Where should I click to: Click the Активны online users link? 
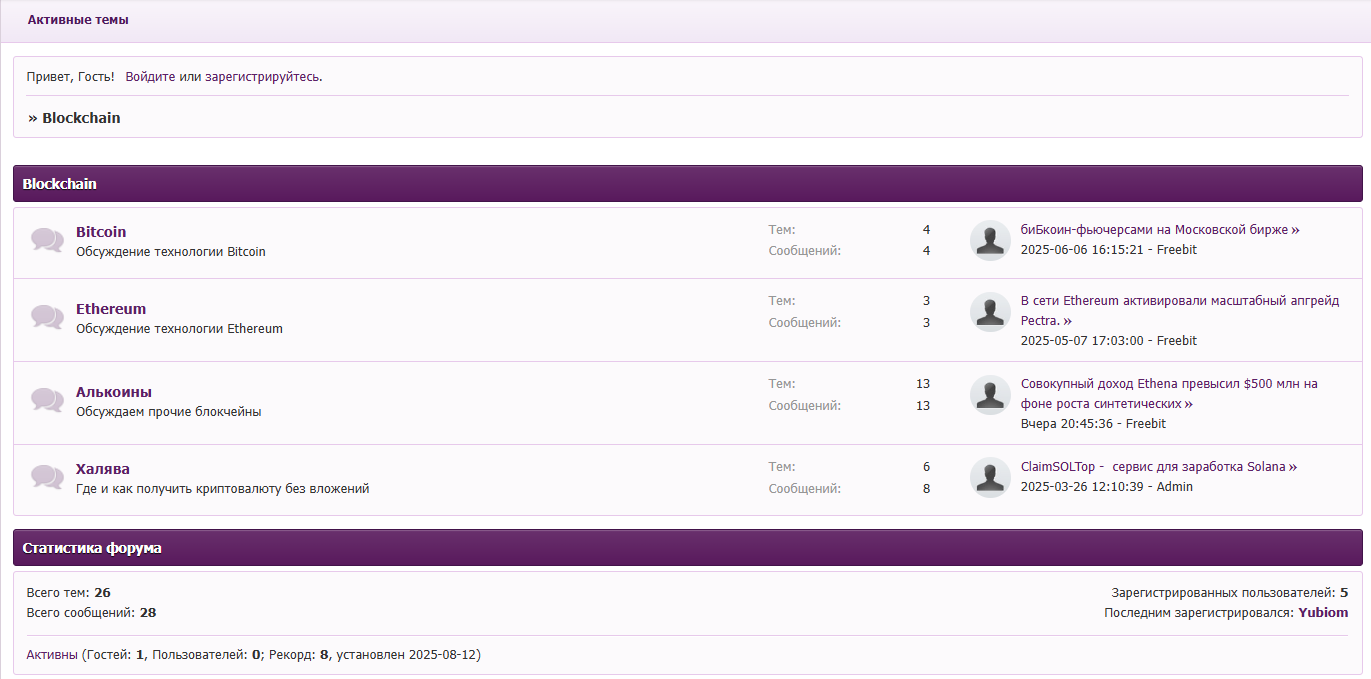click(x=52, y=655)
